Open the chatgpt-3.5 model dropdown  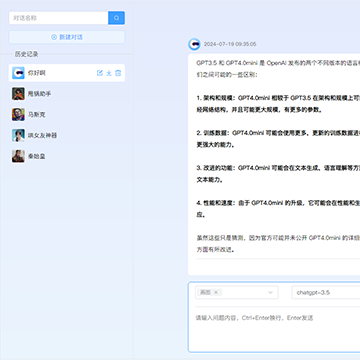(326, 292)
